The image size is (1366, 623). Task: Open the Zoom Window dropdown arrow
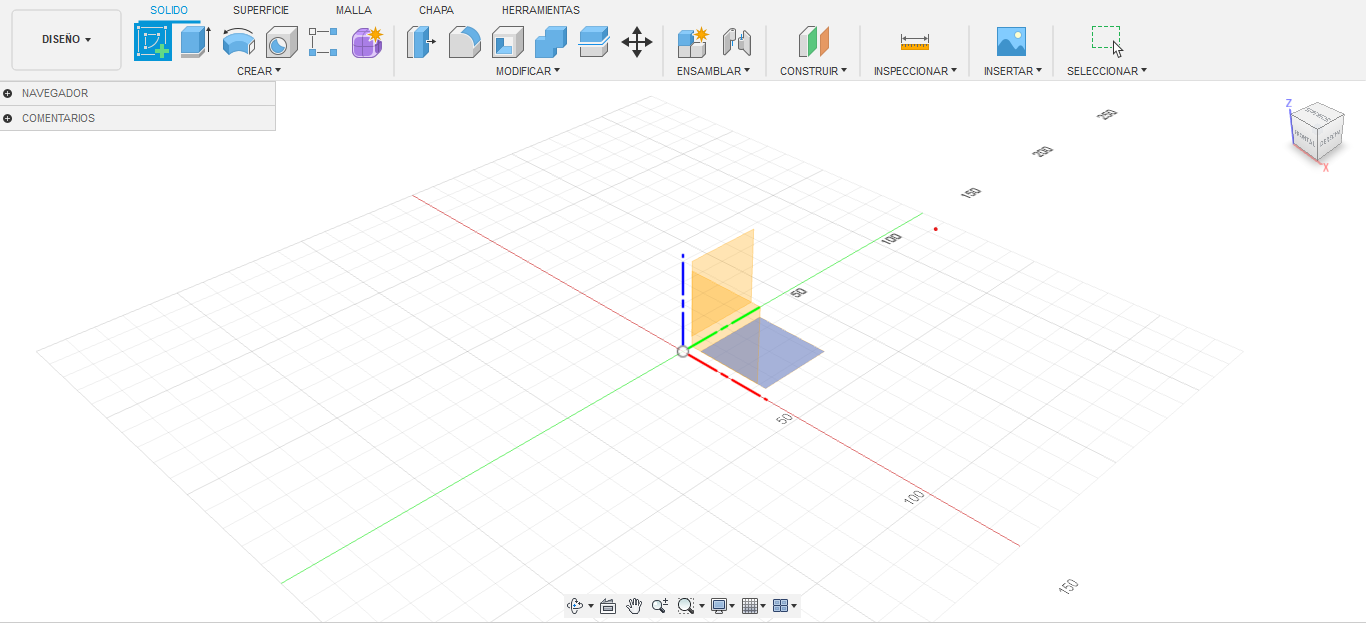point(701,606)
